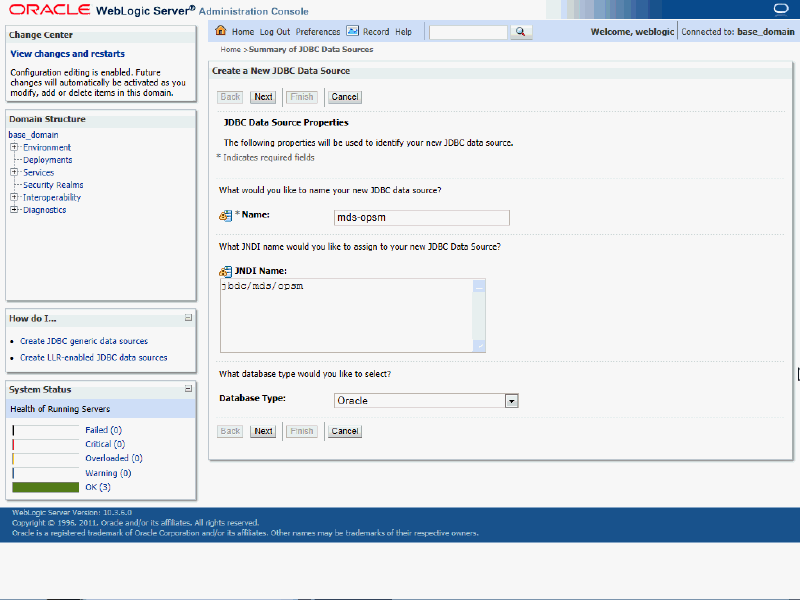
Task: Open Preferences from the toolbar
Action: [x=318, y=32]
